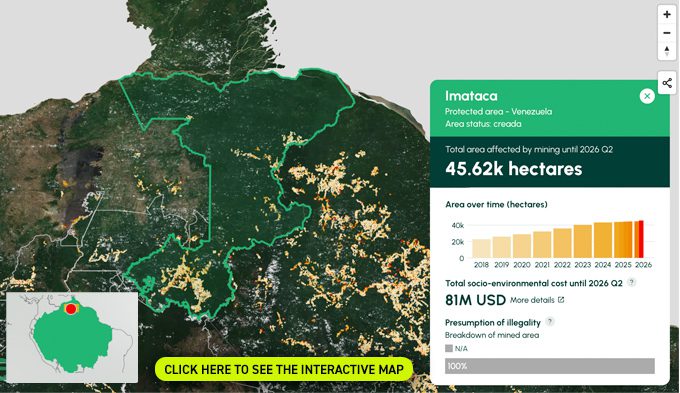Select the red 2026 bar in chart
The width and height of the screenshot is (680, 393).
click(x=641, y=239)
